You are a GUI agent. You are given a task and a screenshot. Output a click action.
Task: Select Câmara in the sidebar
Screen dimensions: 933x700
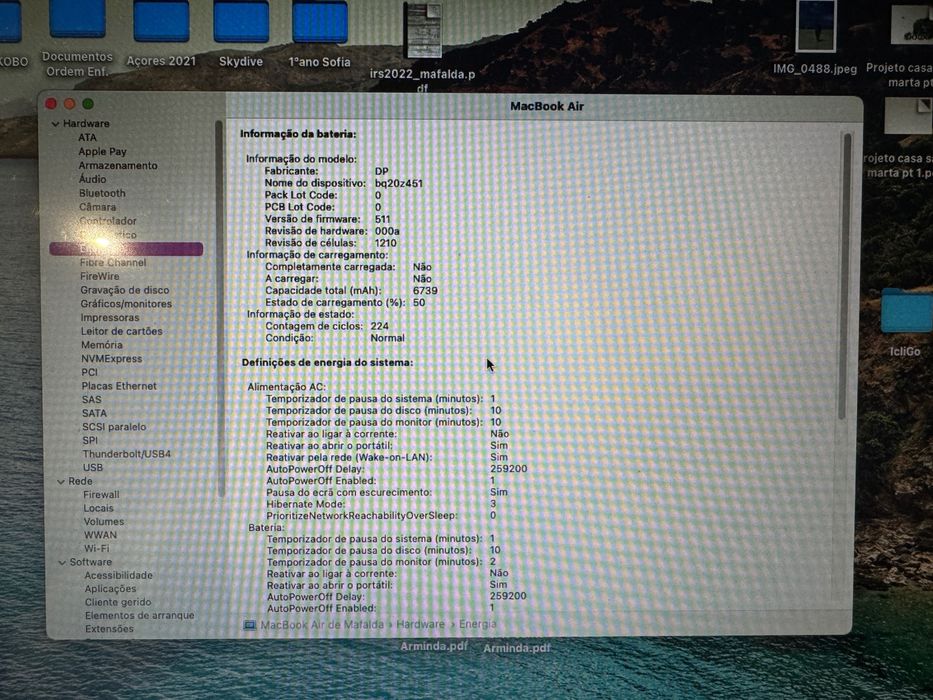pos(98,207)
